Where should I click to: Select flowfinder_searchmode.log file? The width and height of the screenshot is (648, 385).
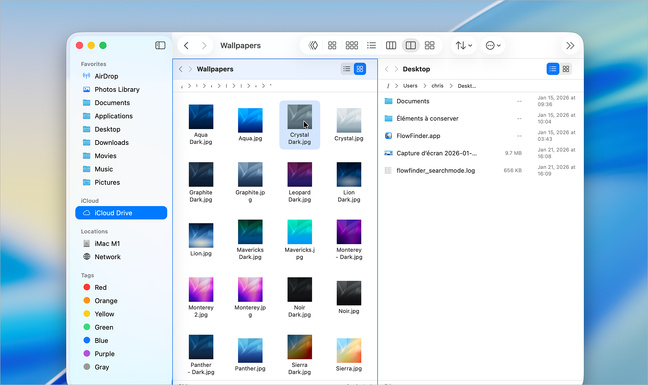coord(481,171)
